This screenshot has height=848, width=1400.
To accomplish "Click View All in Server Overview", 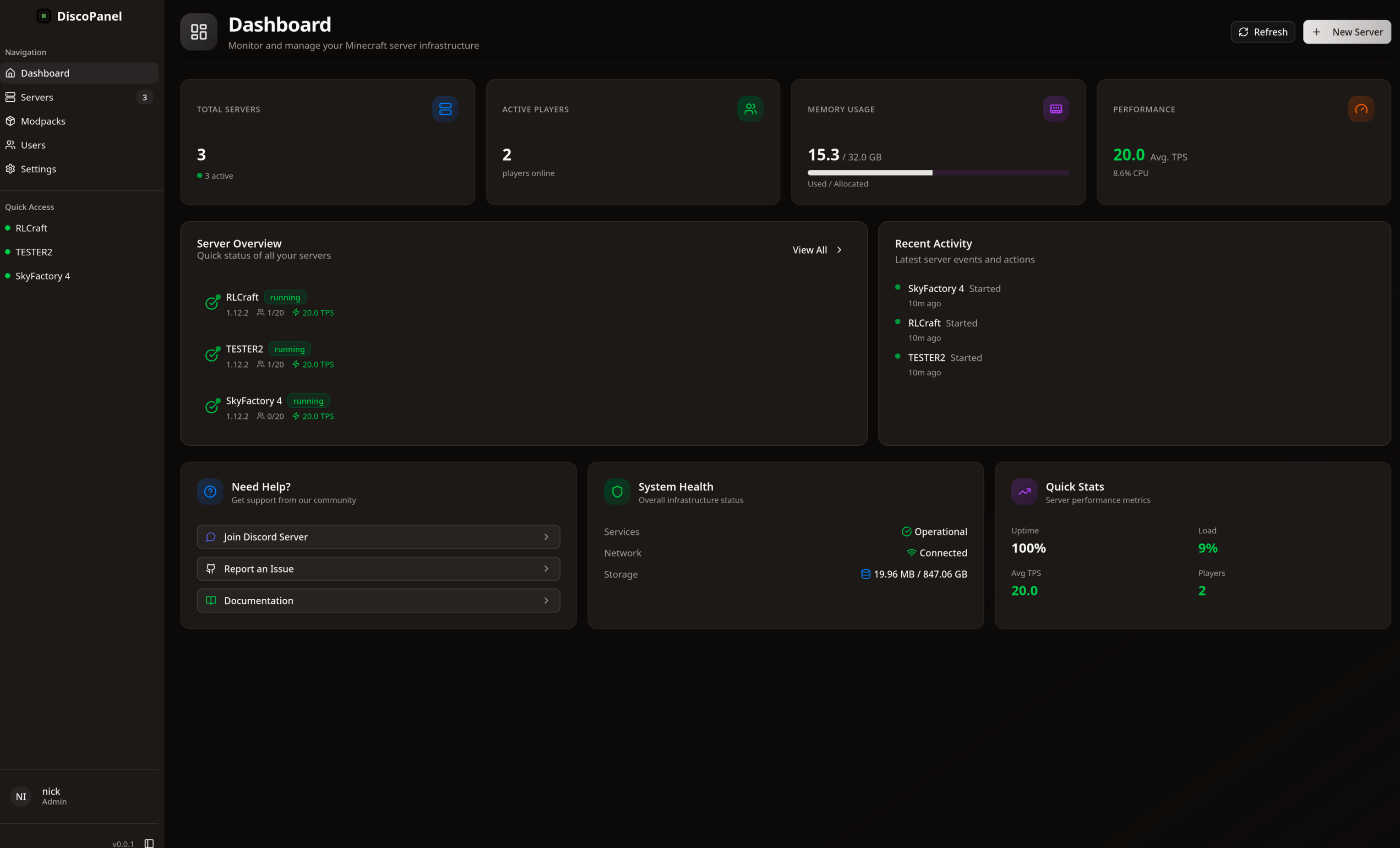I will coord(817,250).
